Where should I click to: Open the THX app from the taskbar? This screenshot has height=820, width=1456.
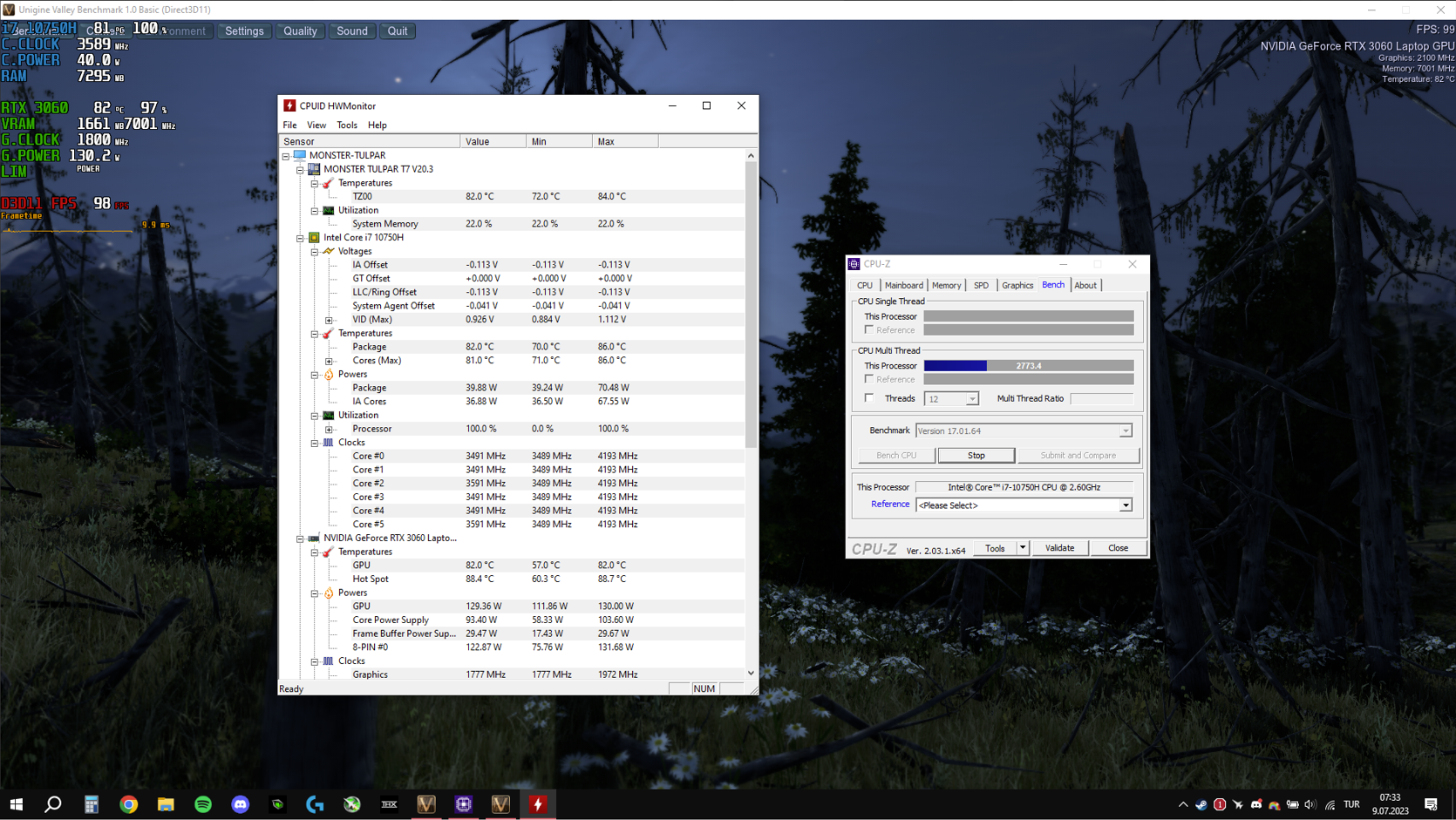389,804
